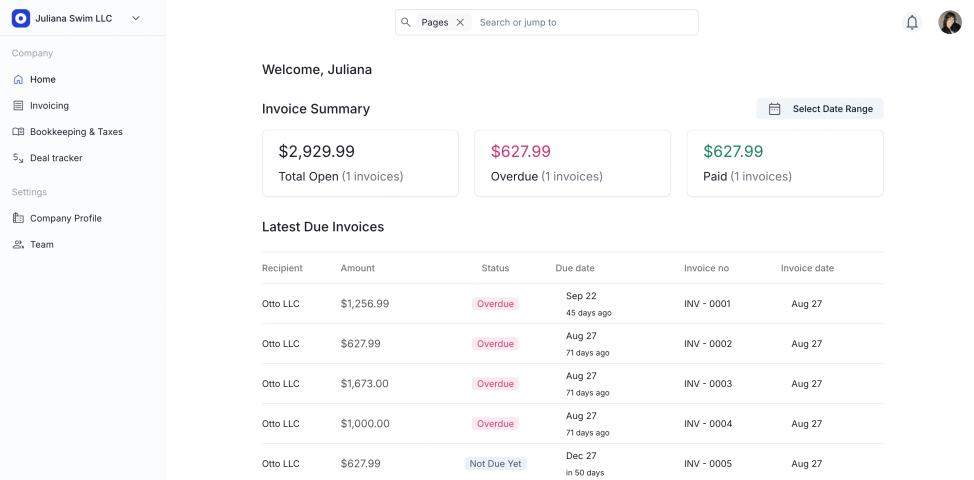Open invoice INV - 0003 row
The image size is (974, 480).
(707, 384)
